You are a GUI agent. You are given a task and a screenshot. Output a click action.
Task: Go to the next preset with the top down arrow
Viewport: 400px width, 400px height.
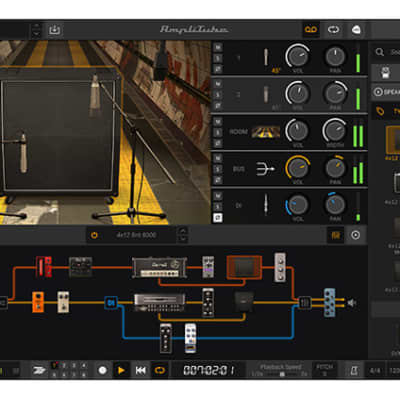(36, 34)
